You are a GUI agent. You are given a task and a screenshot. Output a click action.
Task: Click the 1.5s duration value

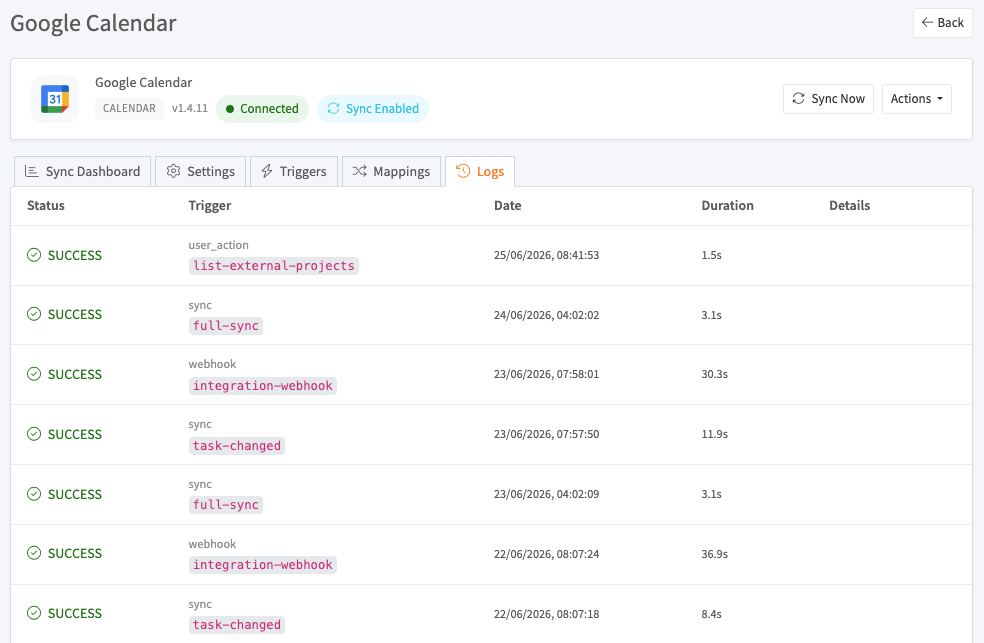click(712, 255)
